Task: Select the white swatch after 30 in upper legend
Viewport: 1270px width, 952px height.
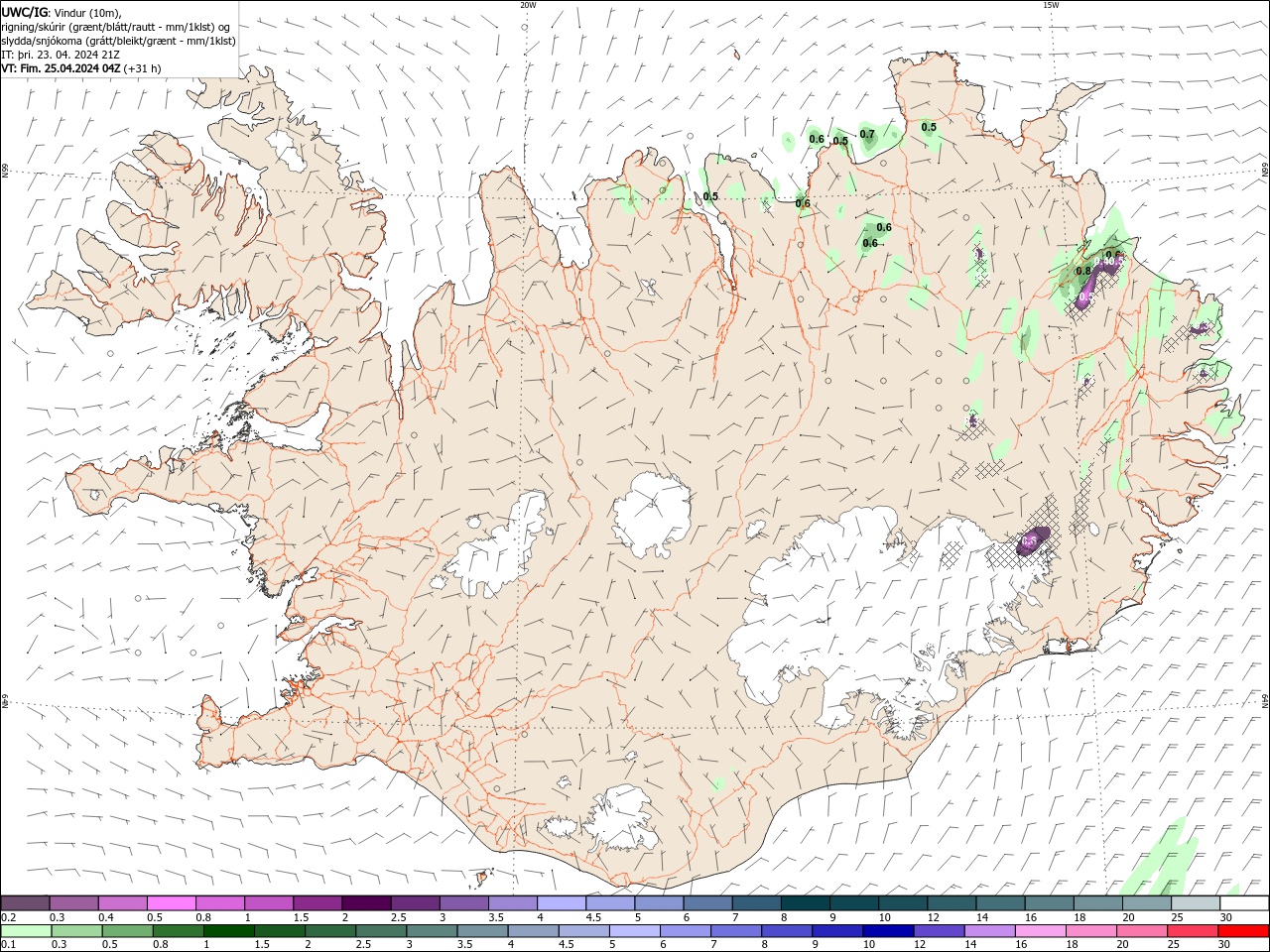Action: [1243, 903]
